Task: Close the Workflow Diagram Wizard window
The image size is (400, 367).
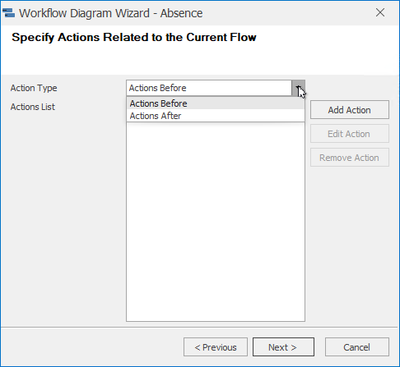Action: pos(380,13)
